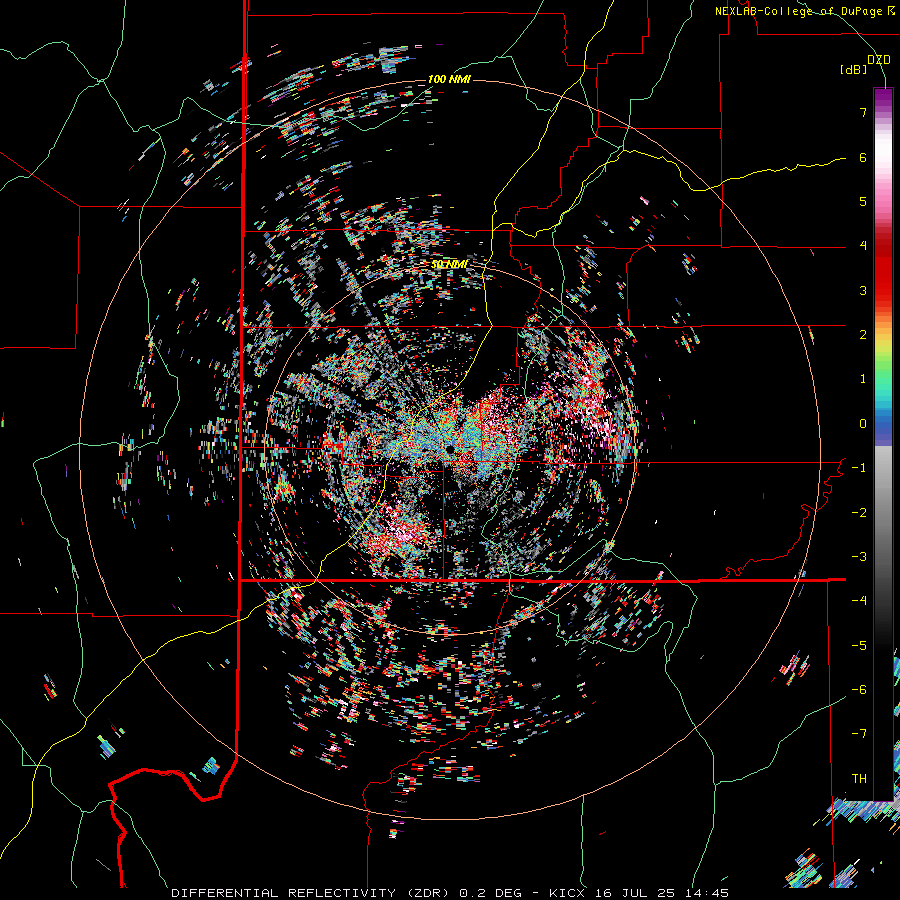Click the 50 NMI range ring label
The width and height of the screenshot is (900, 900).
449,264
